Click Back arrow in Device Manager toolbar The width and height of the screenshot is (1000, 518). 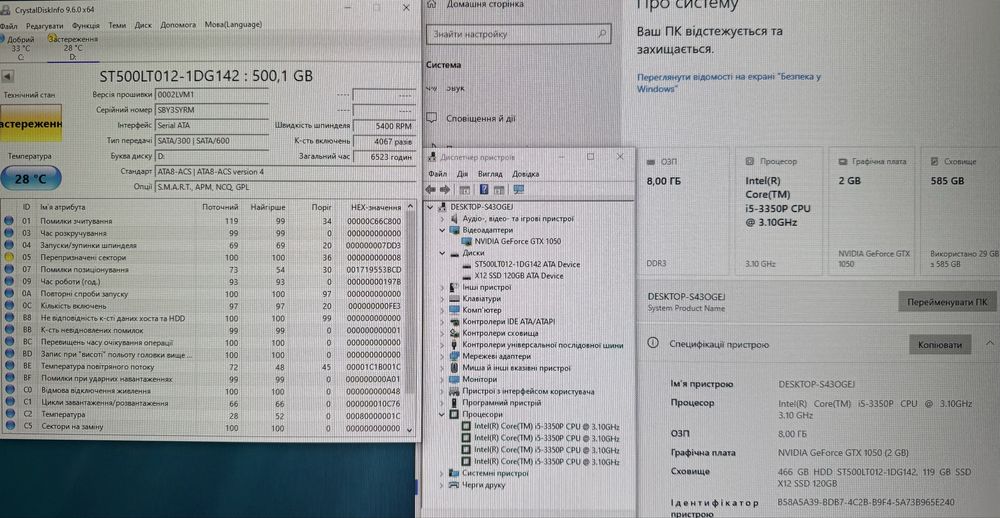tap(430, 190)
